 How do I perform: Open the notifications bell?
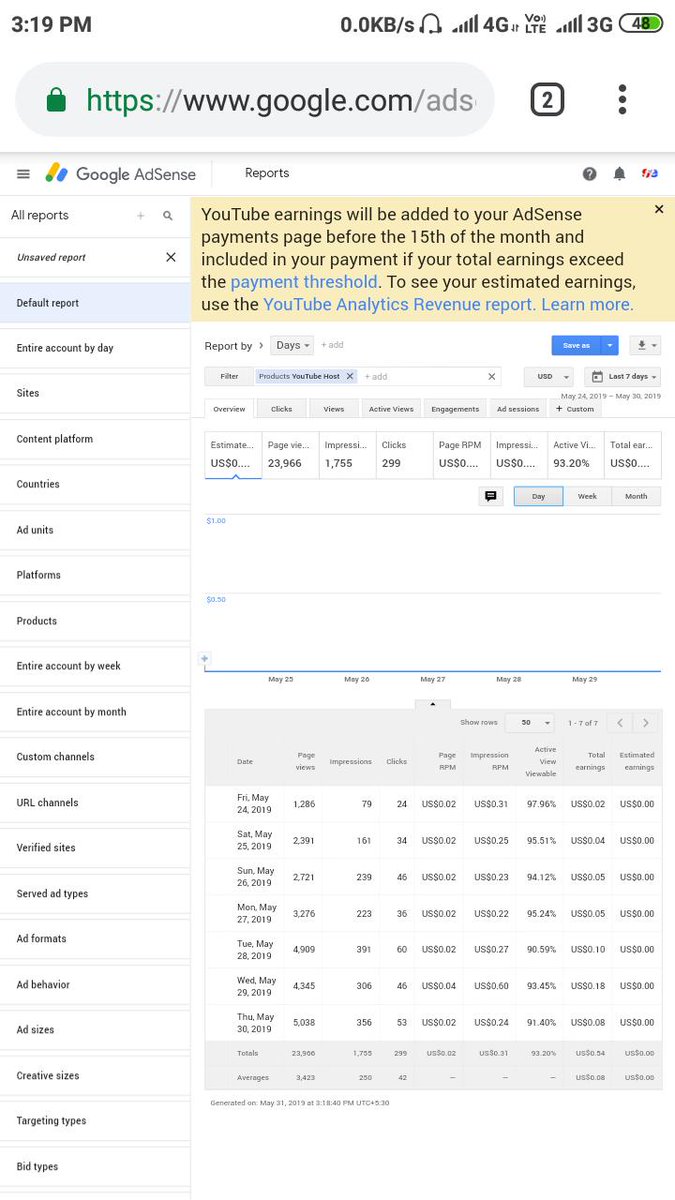click(x=619, y=174)
